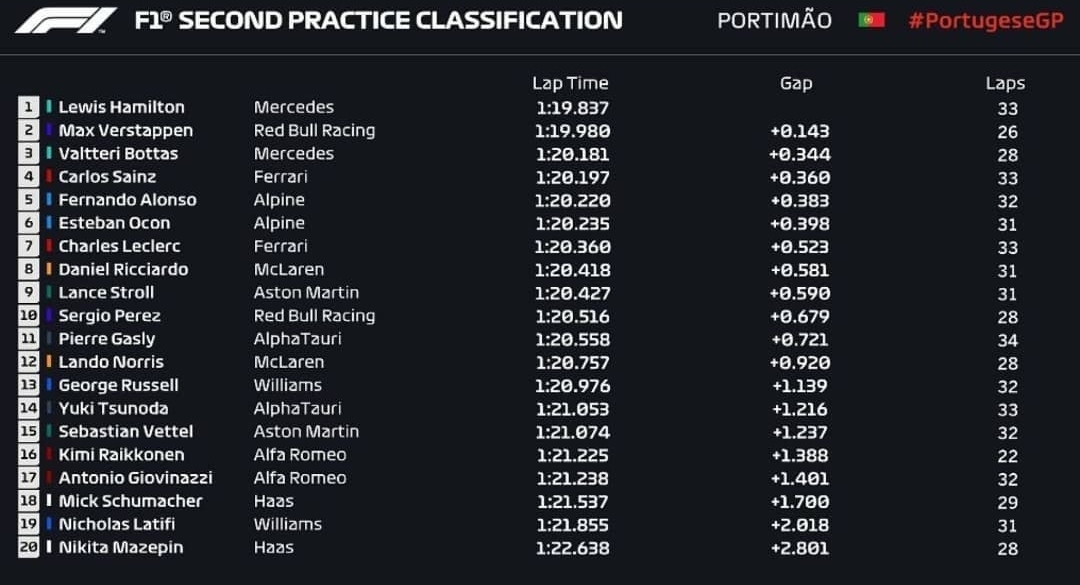Screen dimensions: 1080x585
Task: Click Daniel Ricciardo's McLaren team label
Action: [290, 269]
